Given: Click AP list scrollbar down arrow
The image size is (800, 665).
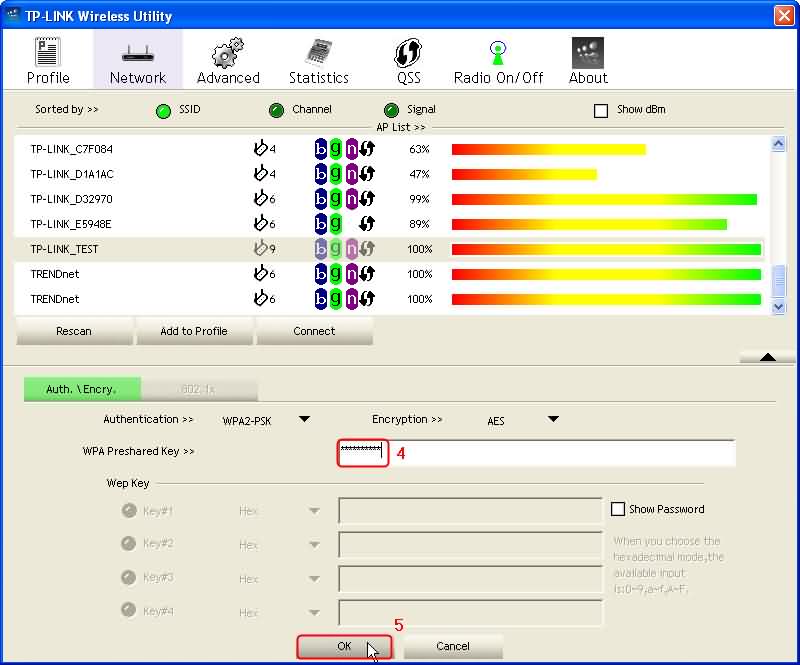Looking at the screenshot, I should [x=778, y=307].
